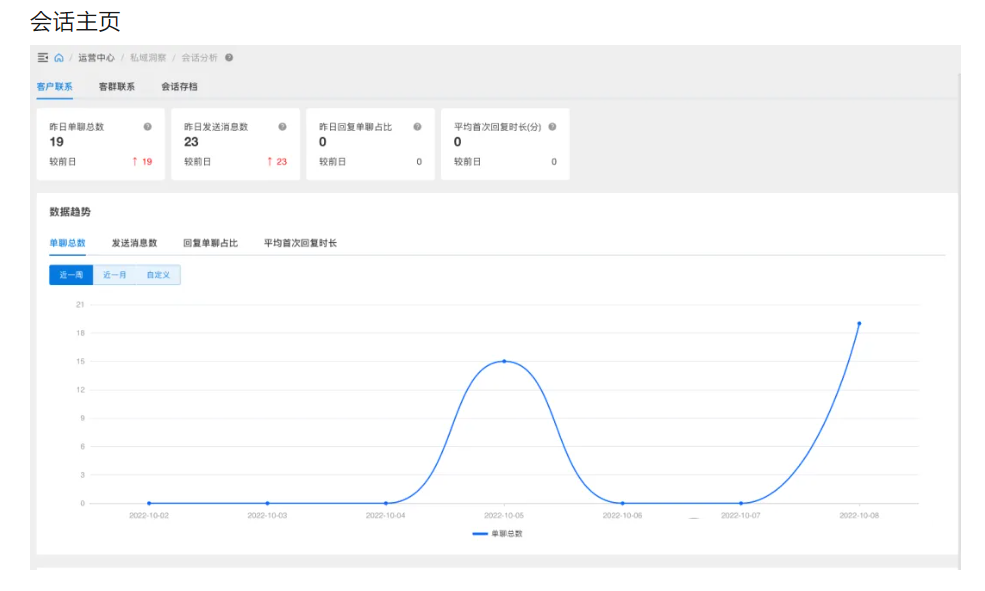985x591 pixels.
Task: Select the 客户联系 tab
Action: click(55, 87)
